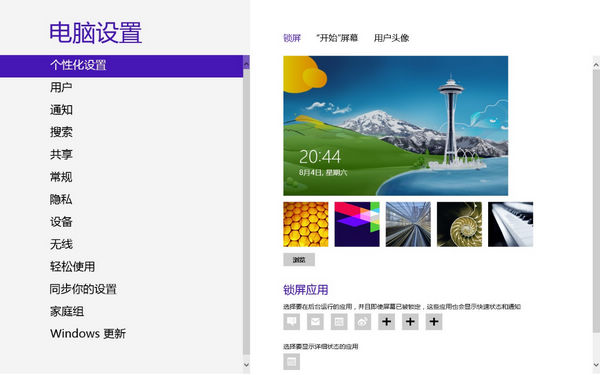
Task: Select the Messaging lock screen app icon
Action: (x=292, y=321)
